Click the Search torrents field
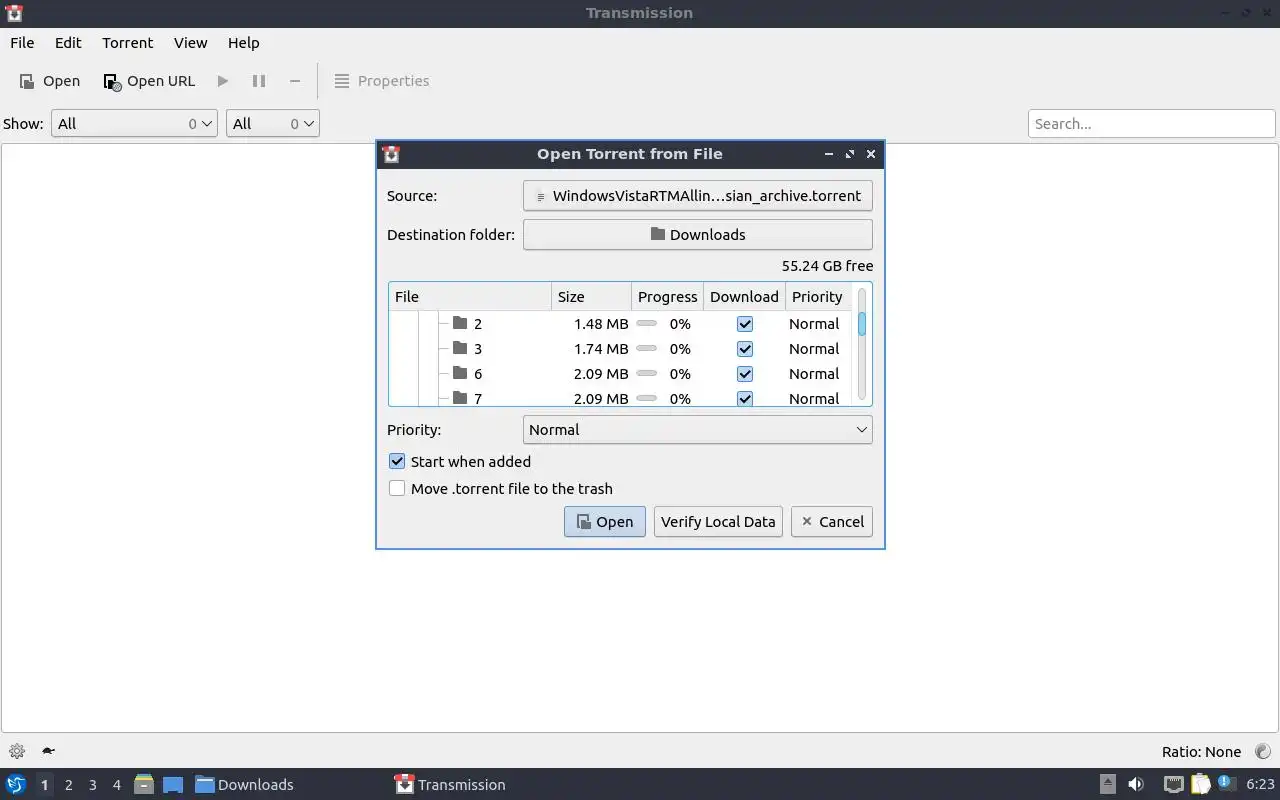The height and width of the screenshot is (800, 1280). [x=1152, y=124]
